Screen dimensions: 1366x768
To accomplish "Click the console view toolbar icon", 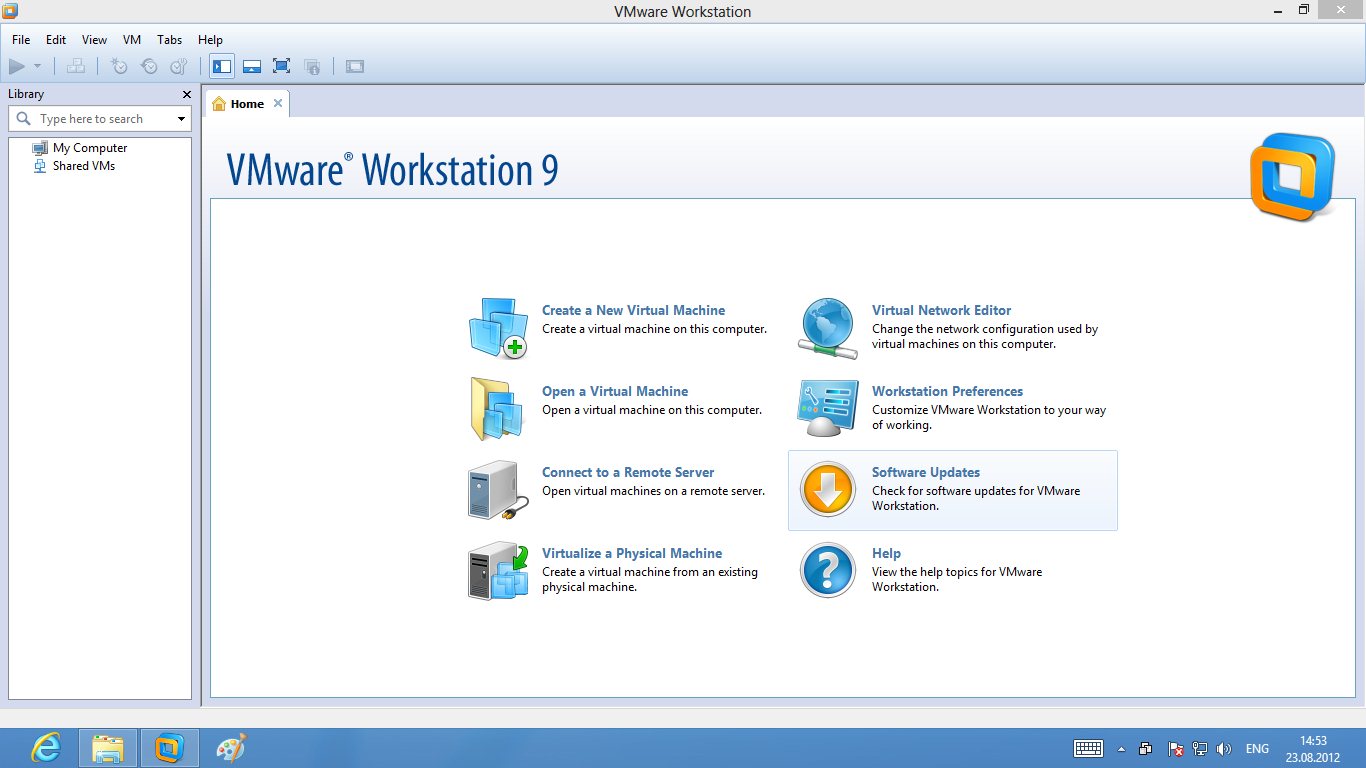I will coord(355,67).
